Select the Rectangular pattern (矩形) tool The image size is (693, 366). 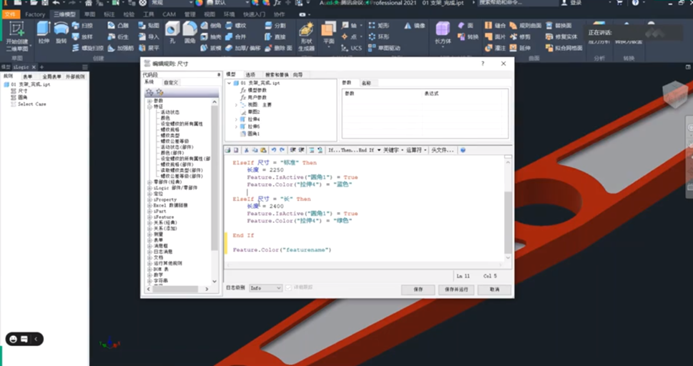[x=379, y=26]
